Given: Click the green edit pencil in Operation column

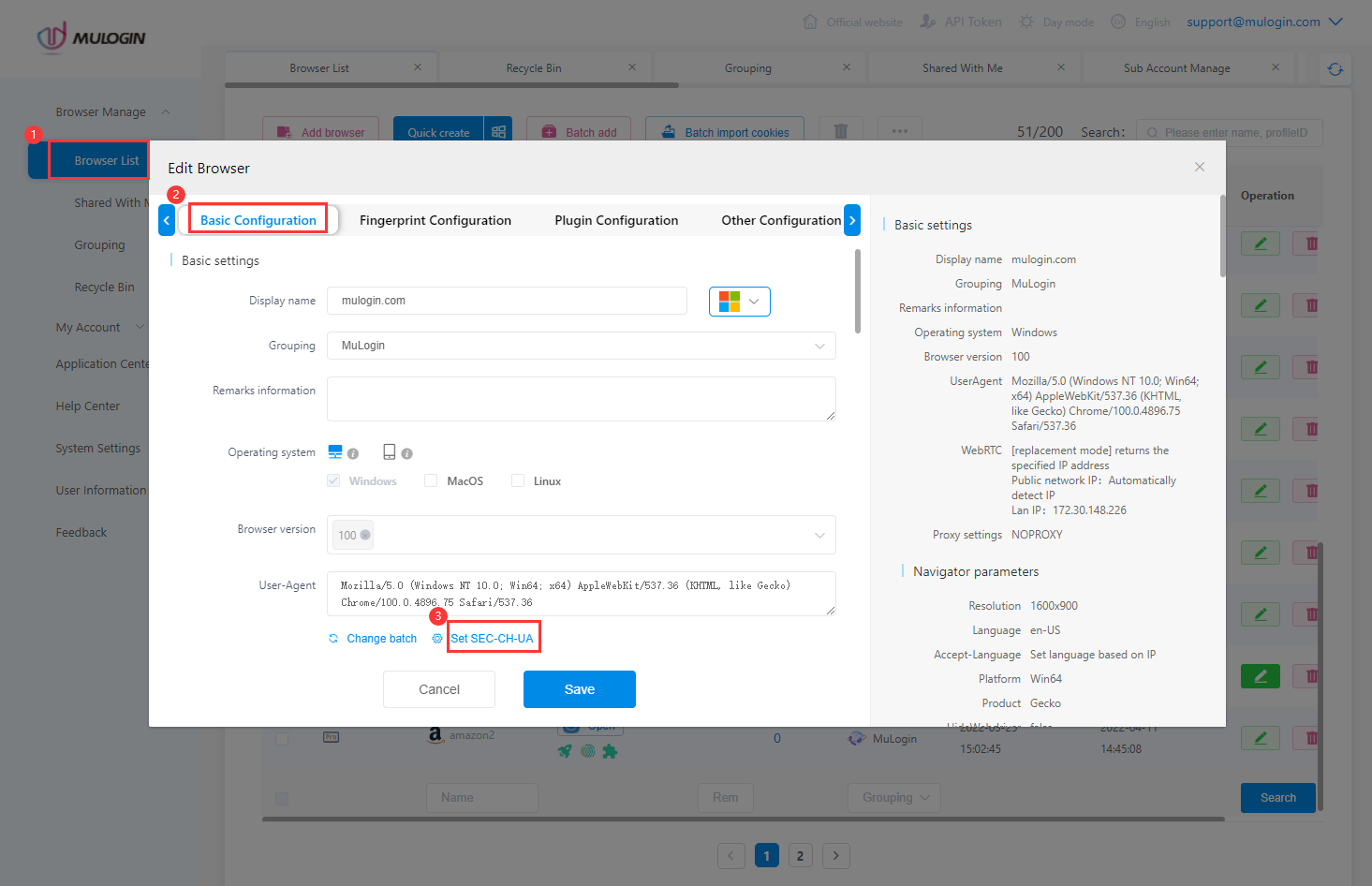Looking at the screenshot, I should [x=1260, y=675].
